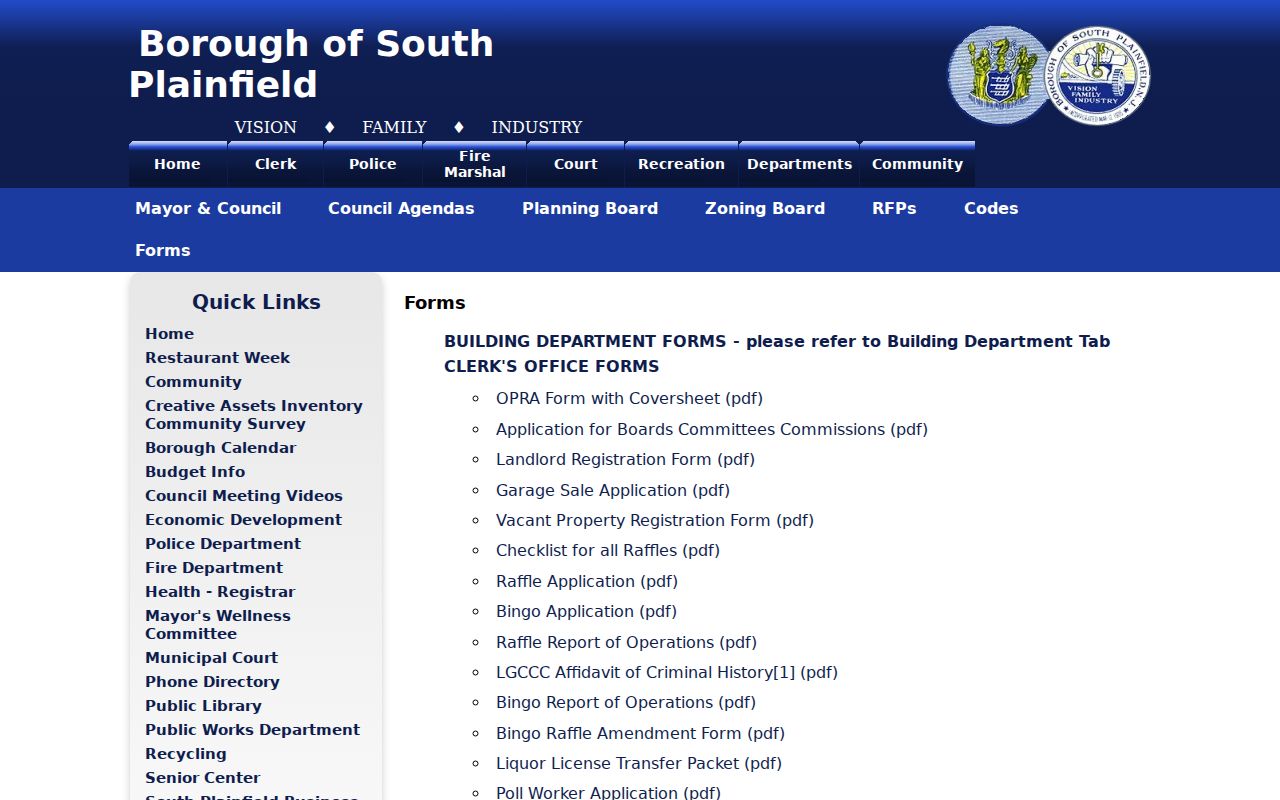Open Mayor's Wellness Committee link
Viewport: 1280px width, 800px height.
click(218, 625)
